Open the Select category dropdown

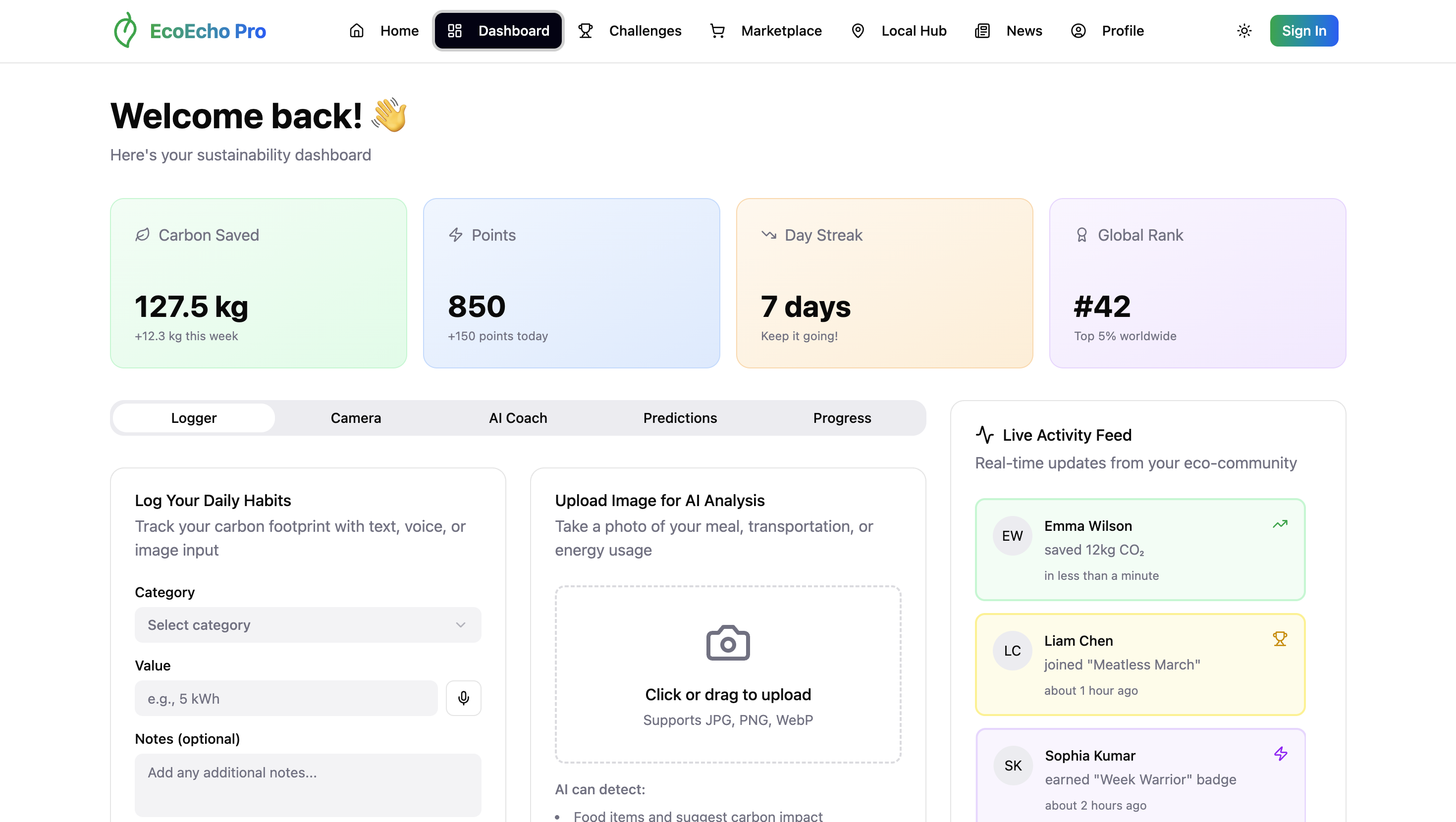pyautogui.click(x=308, y=625)
